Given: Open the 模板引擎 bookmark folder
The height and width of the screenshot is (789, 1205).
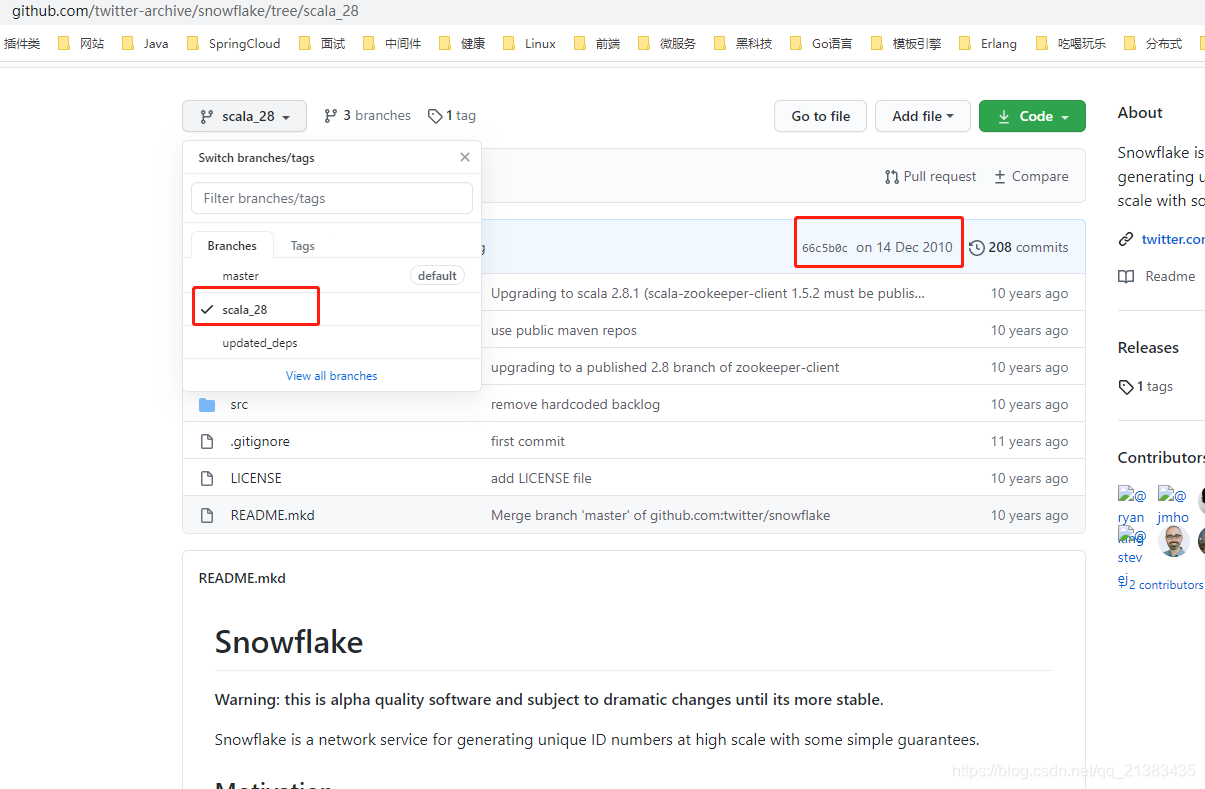Looking at the screenshot, I should [x=906, y=43].
